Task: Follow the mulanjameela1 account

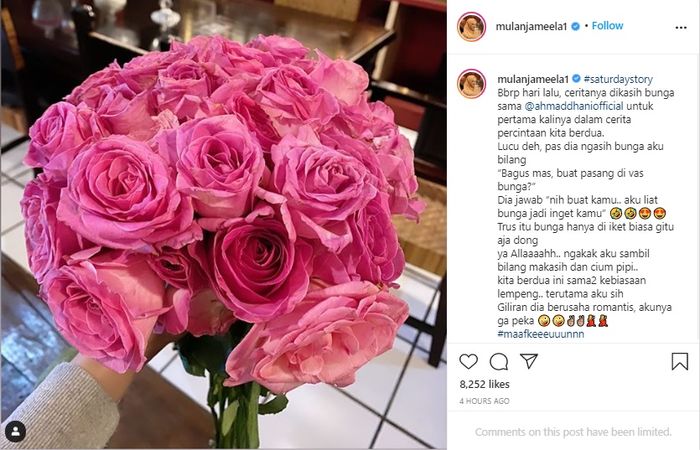Action: tap(607, 26)
